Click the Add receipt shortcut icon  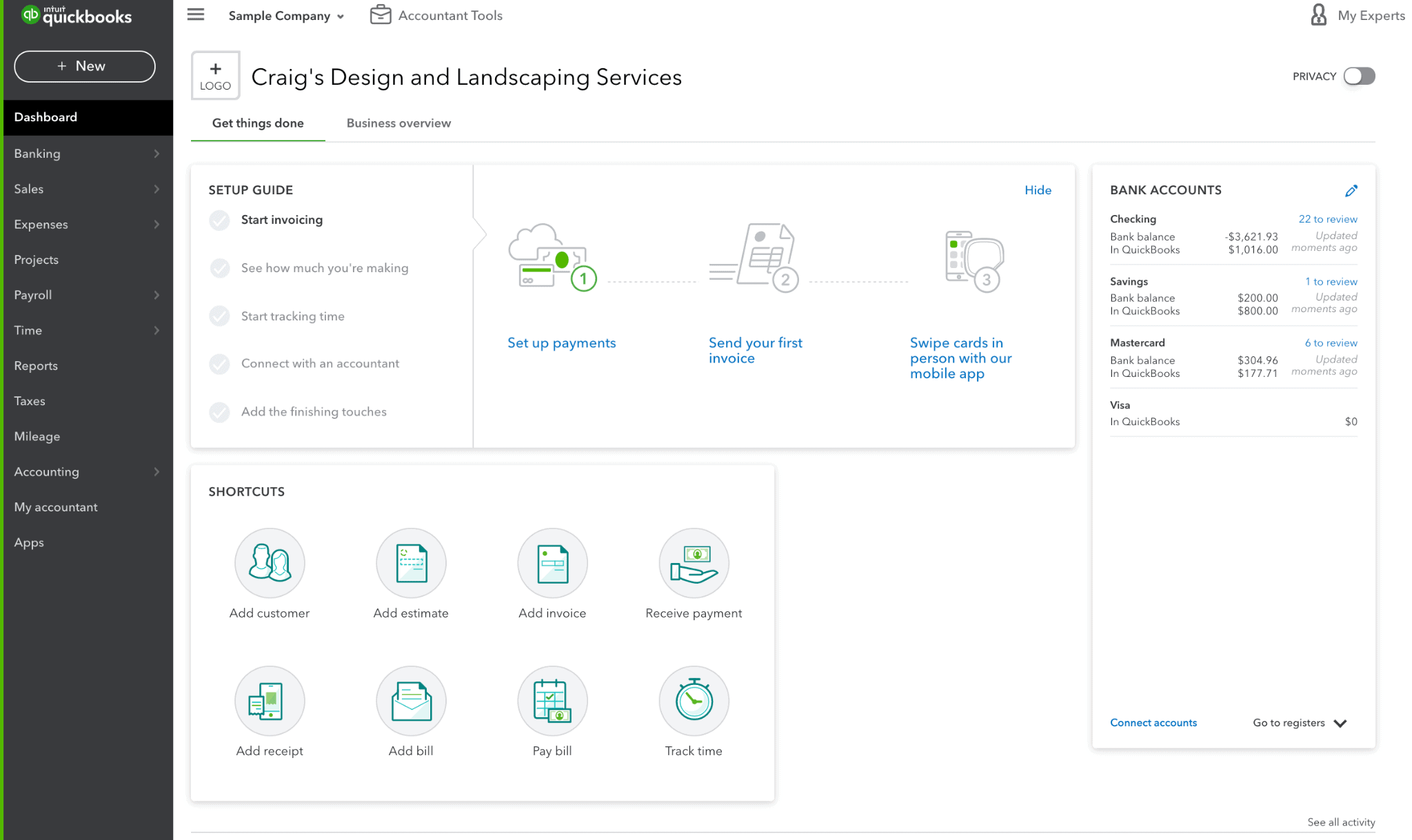270,700
